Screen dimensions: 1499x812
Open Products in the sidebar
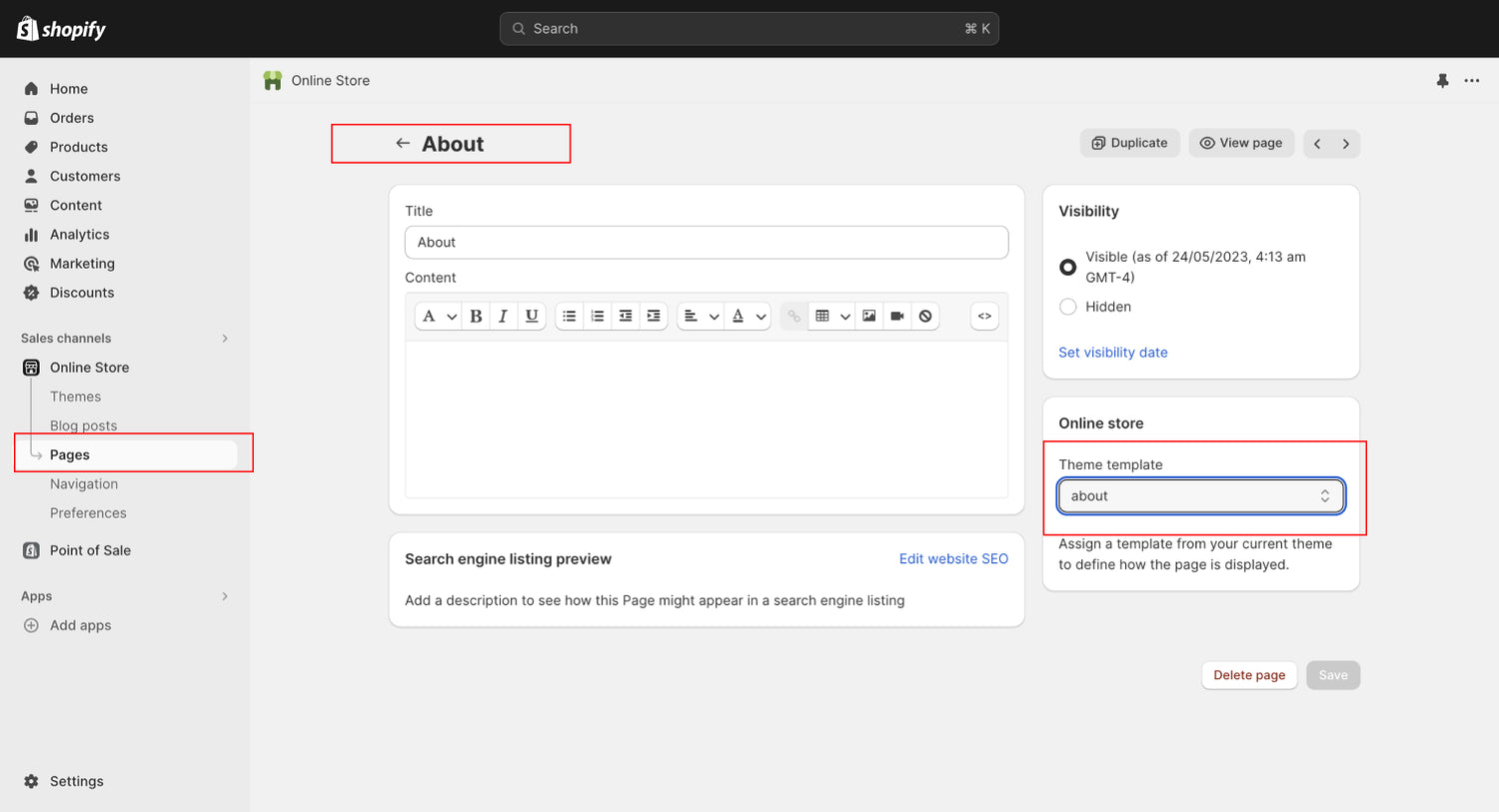coord(79,147)
